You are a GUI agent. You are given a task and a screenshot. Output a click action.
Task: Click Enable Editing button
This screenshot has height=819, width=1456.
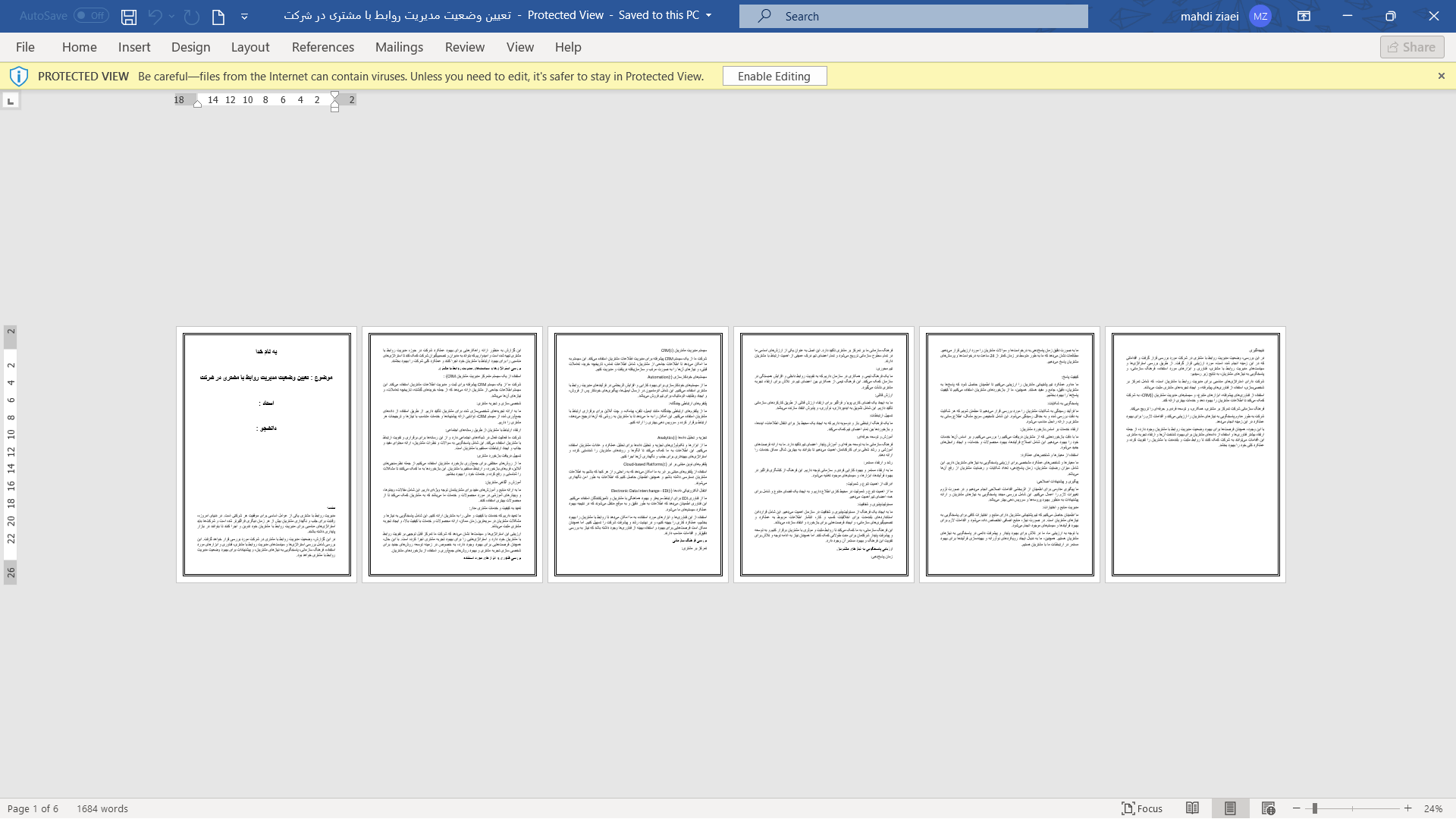coord(774,76)
